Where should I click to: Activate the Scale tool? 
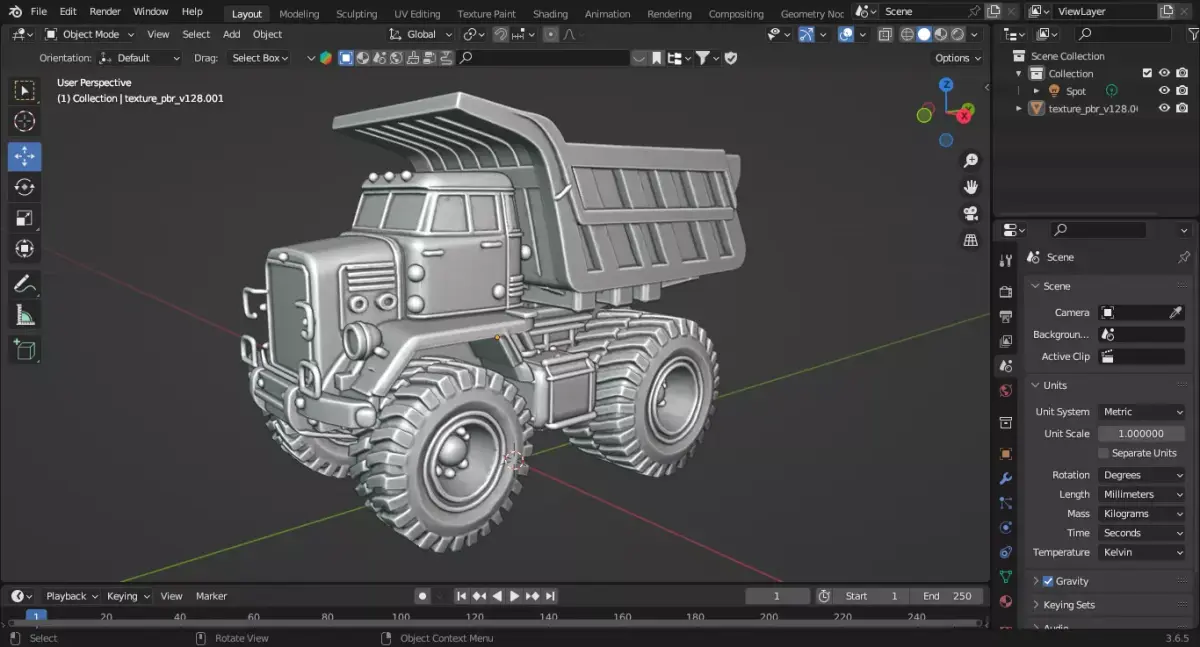25,218
